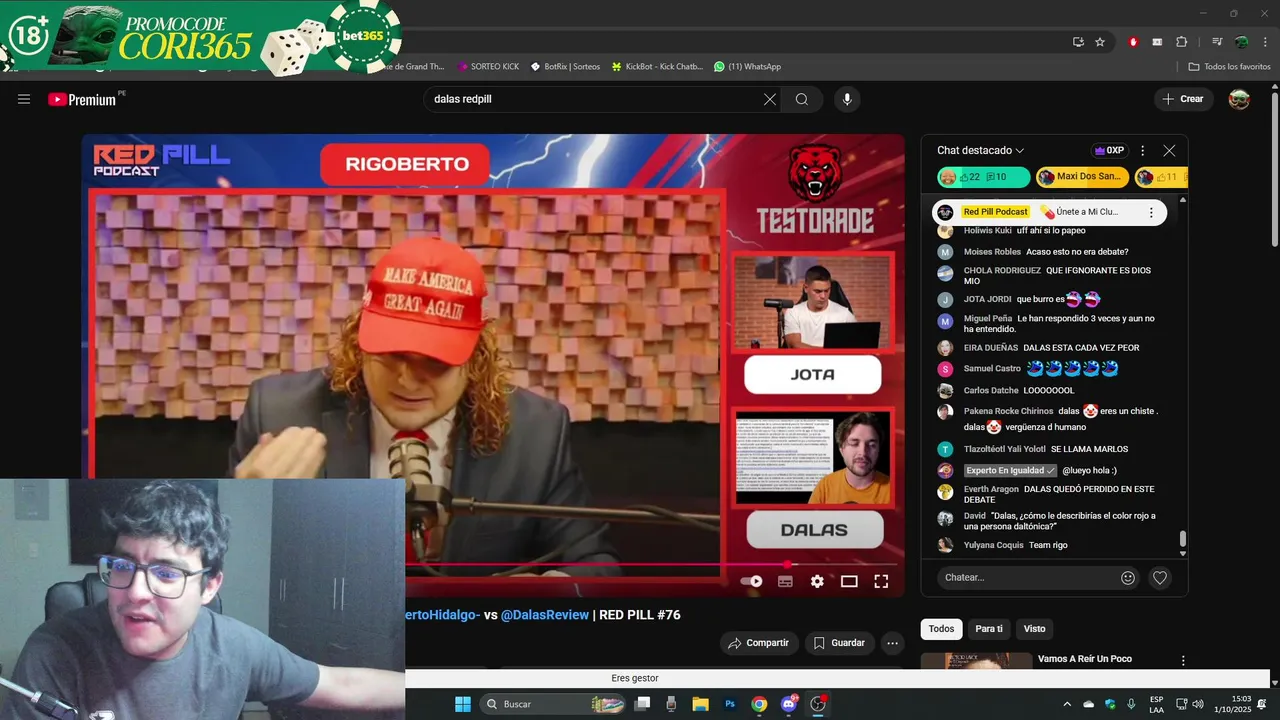The image size is (1280, 720).
Task: Open Chrome profile avatar
Action: tap(1241, 42)
